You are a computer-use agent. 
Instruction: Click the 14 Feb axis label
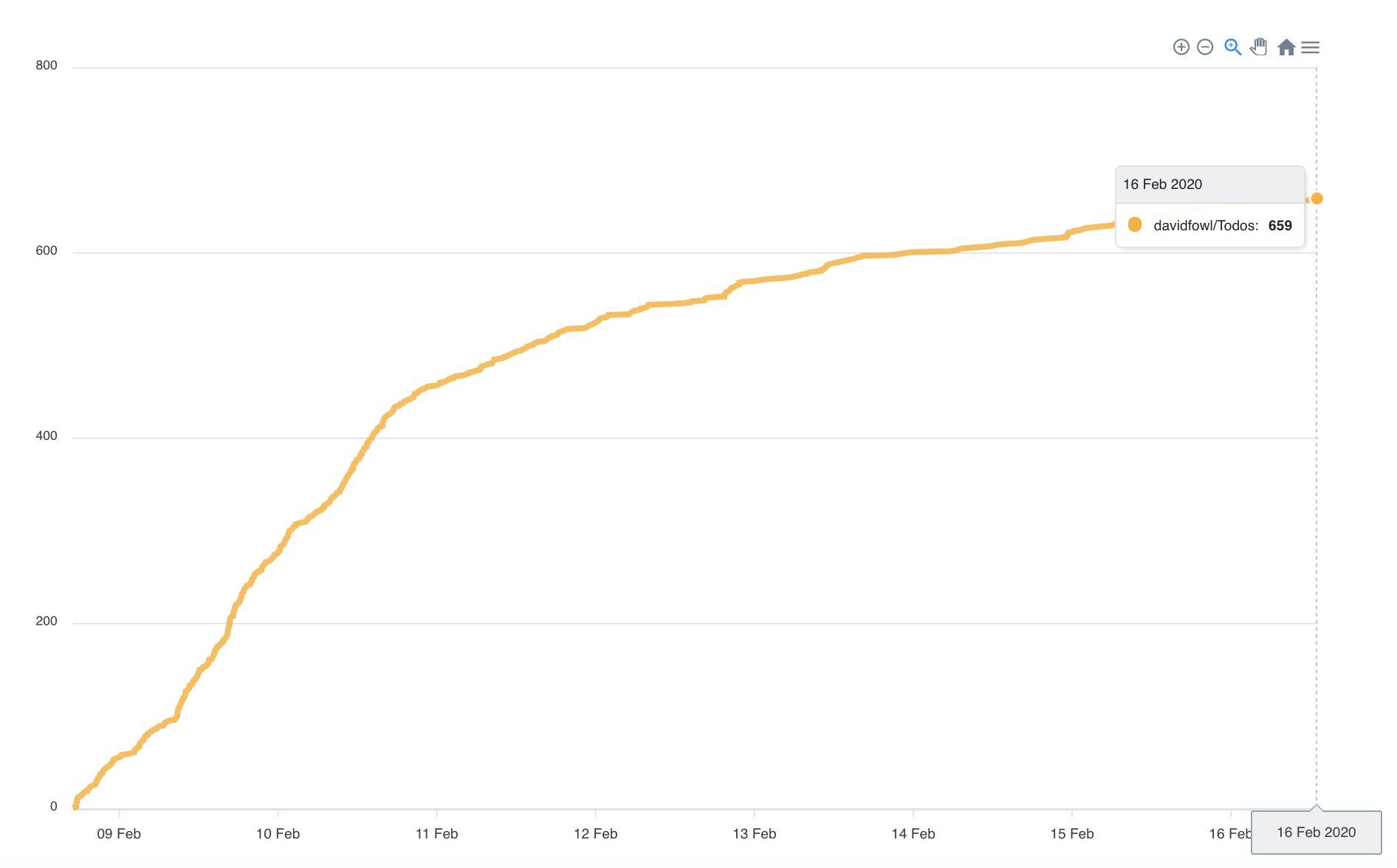(913, 833)
